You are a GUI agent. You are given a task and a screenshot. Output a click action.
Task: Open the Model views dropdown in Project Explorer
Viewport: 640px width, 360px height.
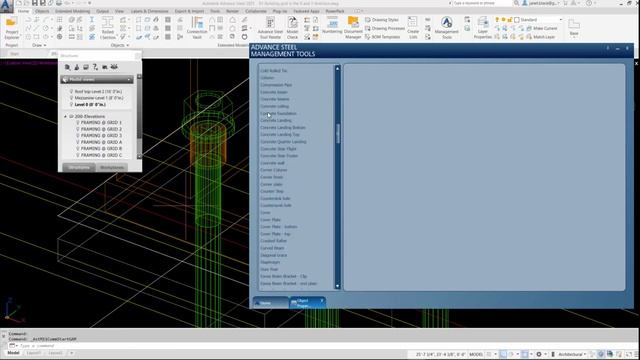97,79
